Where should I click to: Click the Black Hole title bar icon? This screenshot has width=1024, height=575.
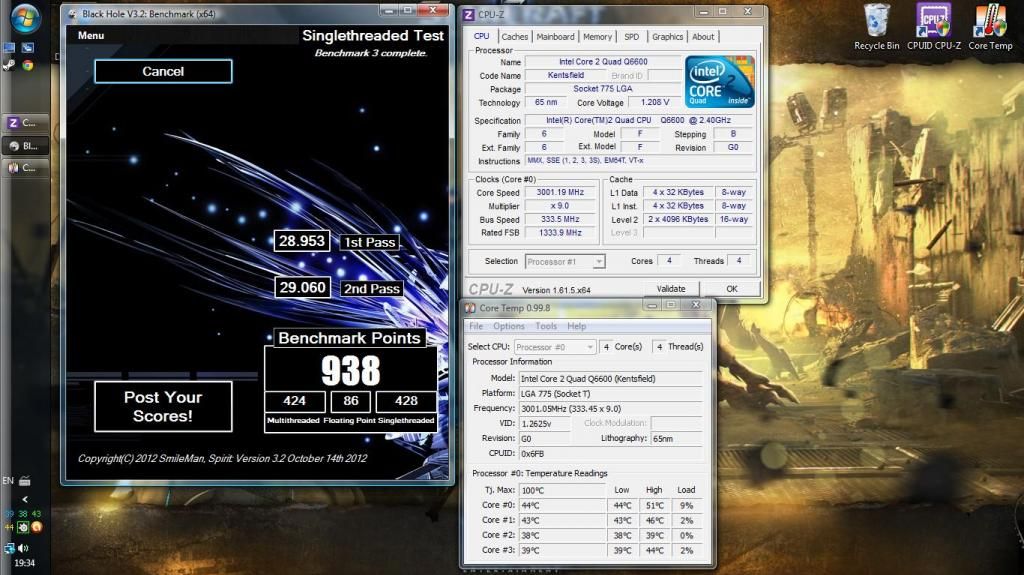click(x=72, y=14)
